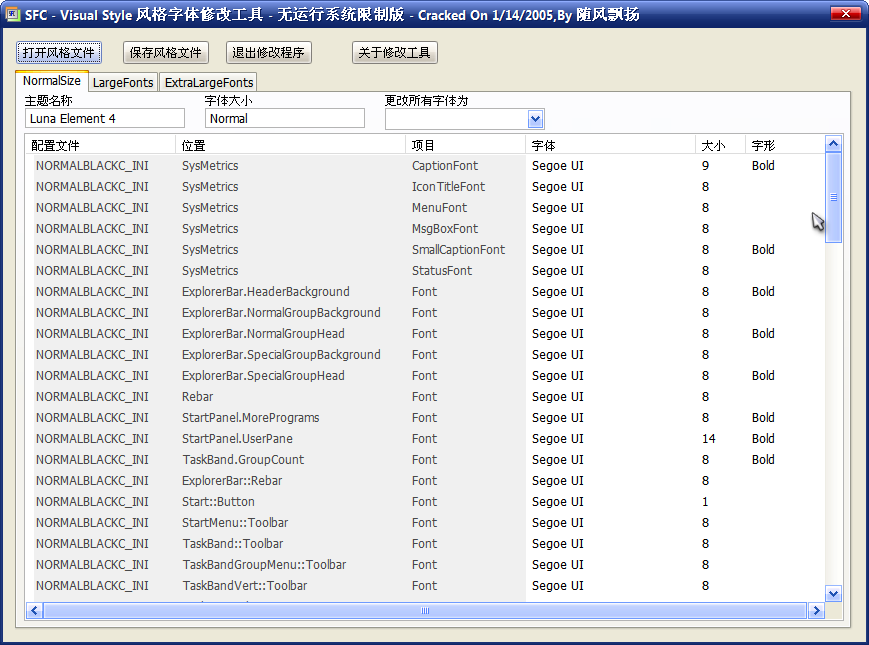Close the SFC window
The width and height of the screenshot is (869, 645).
[846, 14]
